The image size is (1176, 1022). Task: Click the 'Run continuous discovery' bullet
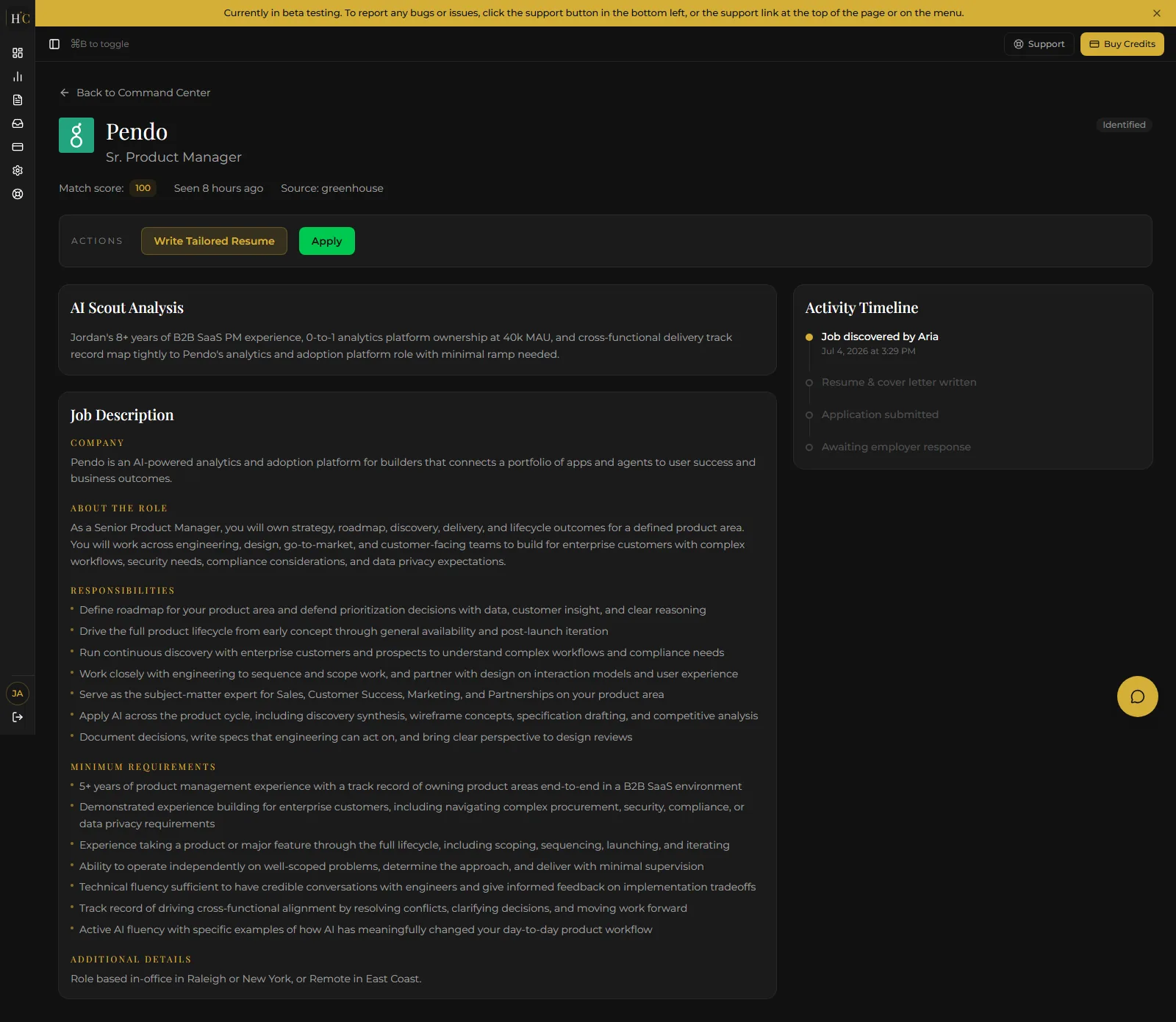tap(401, 652)
